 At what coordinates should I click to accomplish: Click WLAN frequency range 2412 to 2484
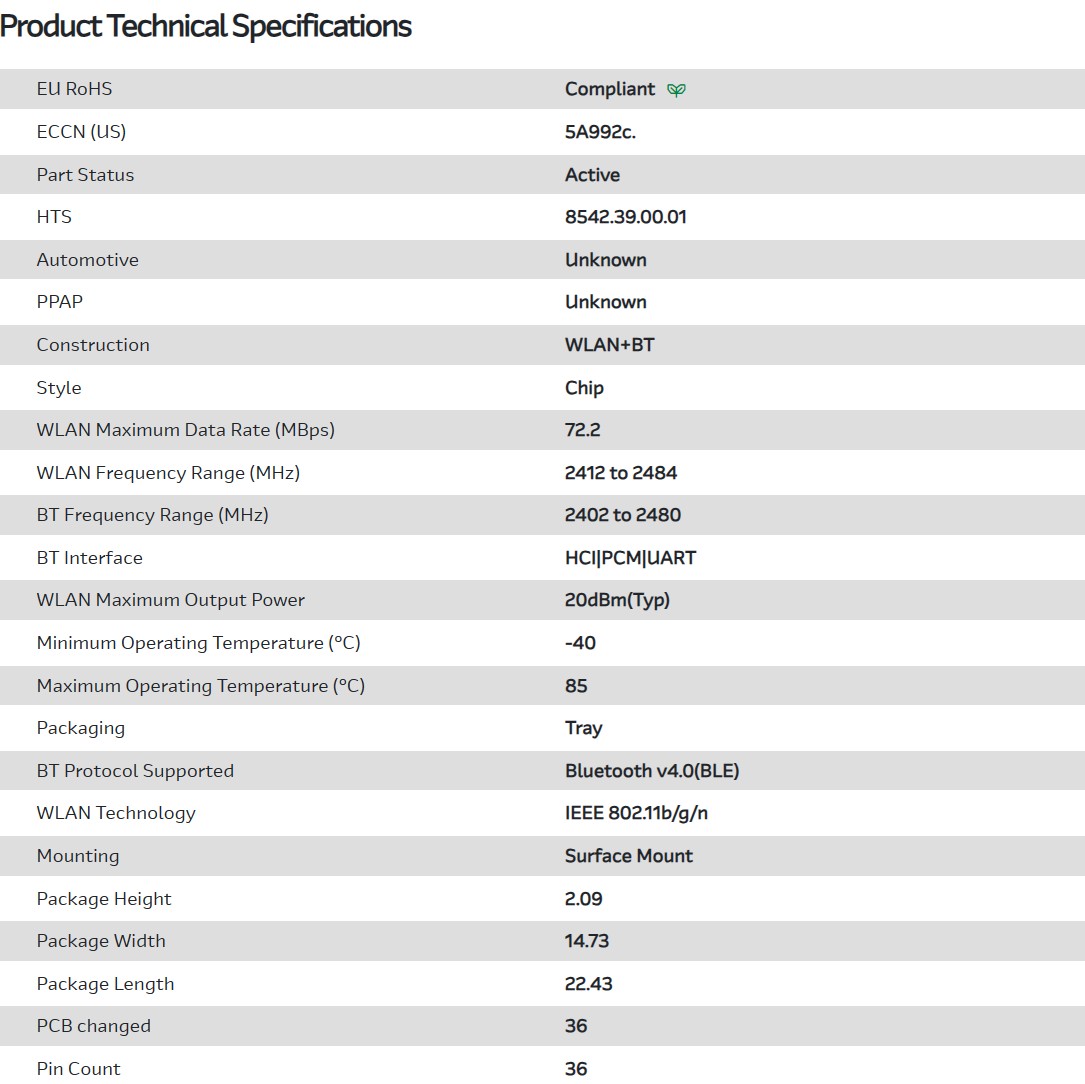[x=621, y=473]
